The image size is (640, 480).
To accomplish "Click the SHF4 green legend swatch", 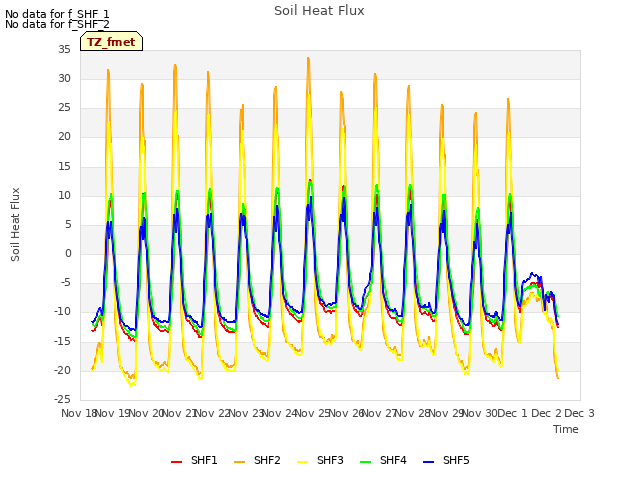I will [x=366, y=462].
